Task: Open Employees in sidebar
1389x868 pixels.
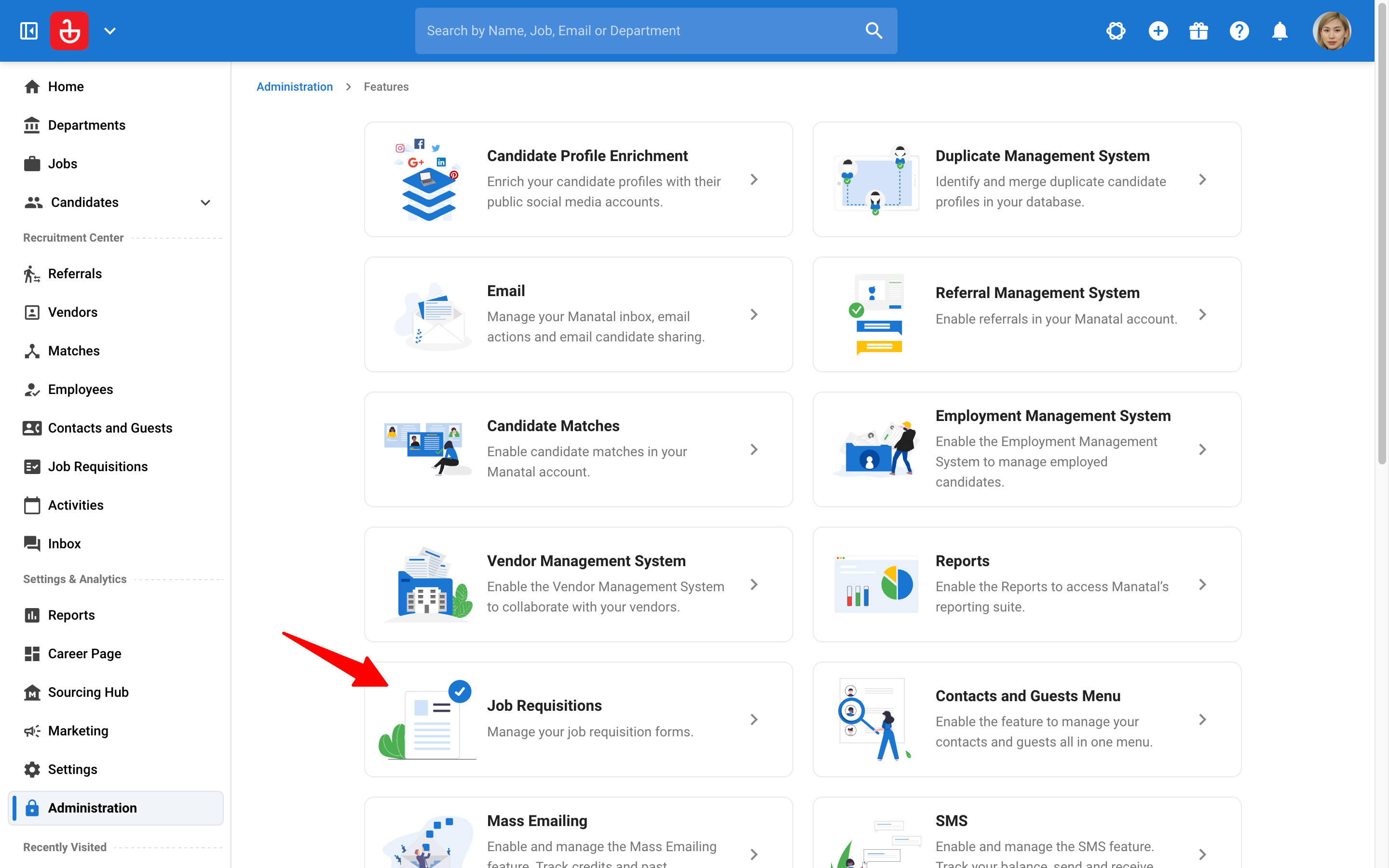Action: tap(115, 389)
